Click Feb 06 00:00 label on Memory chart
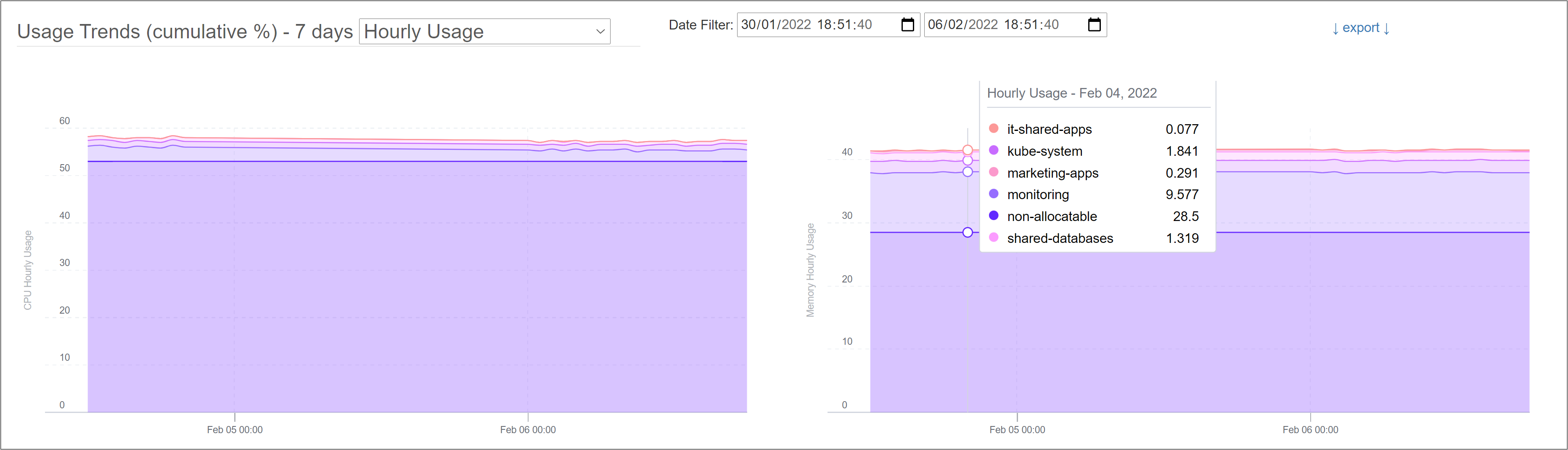The image size is (1568, 450). click(1310, 430)
